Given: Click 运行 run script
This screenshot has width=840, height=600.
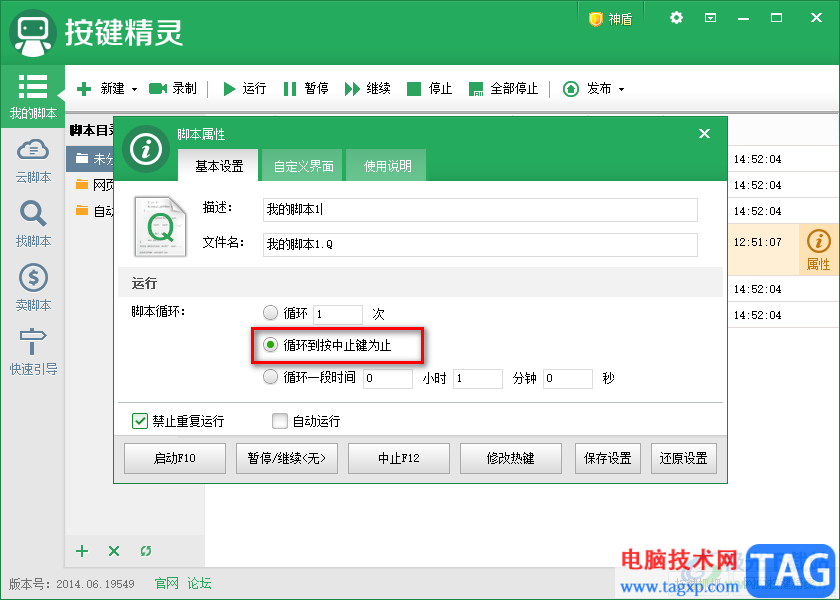Looking at the screenshot, I should pyautogui.click(x=244, y=88).
